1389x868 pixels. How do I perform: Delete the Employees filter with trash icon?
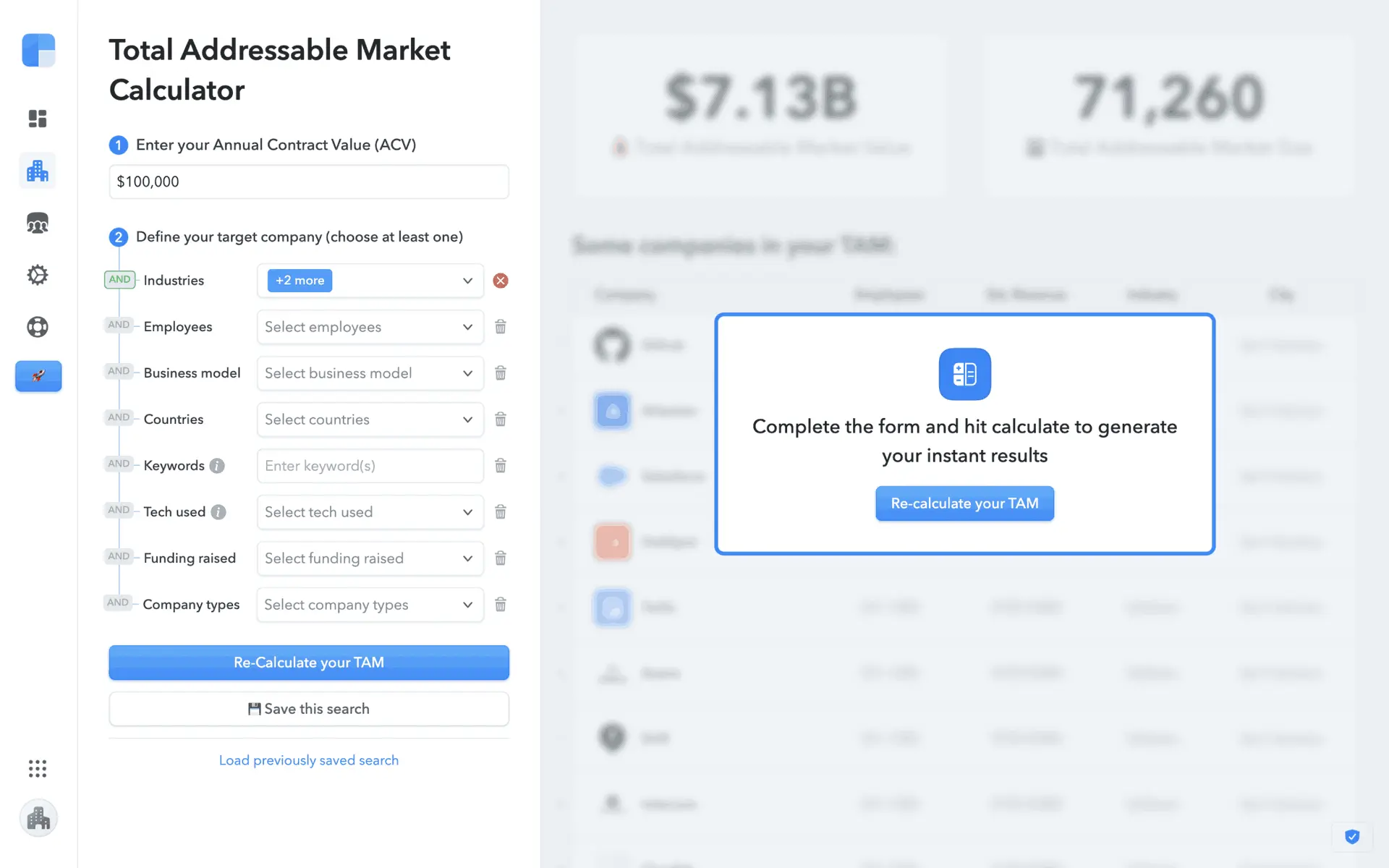[500, 327]
